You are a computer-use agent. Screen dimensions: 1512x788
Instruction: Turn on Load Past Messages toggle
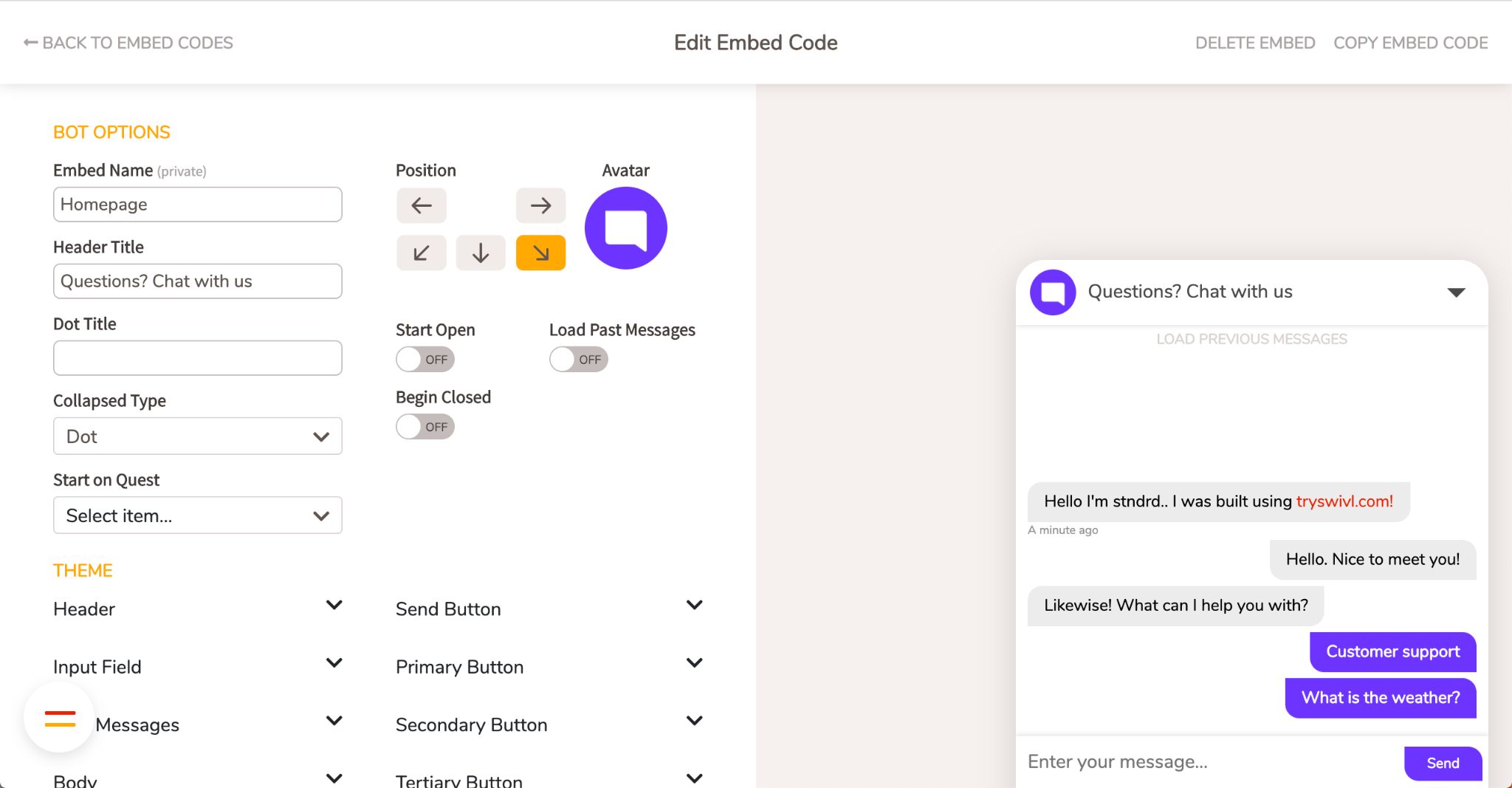click(x=578, y=360)
